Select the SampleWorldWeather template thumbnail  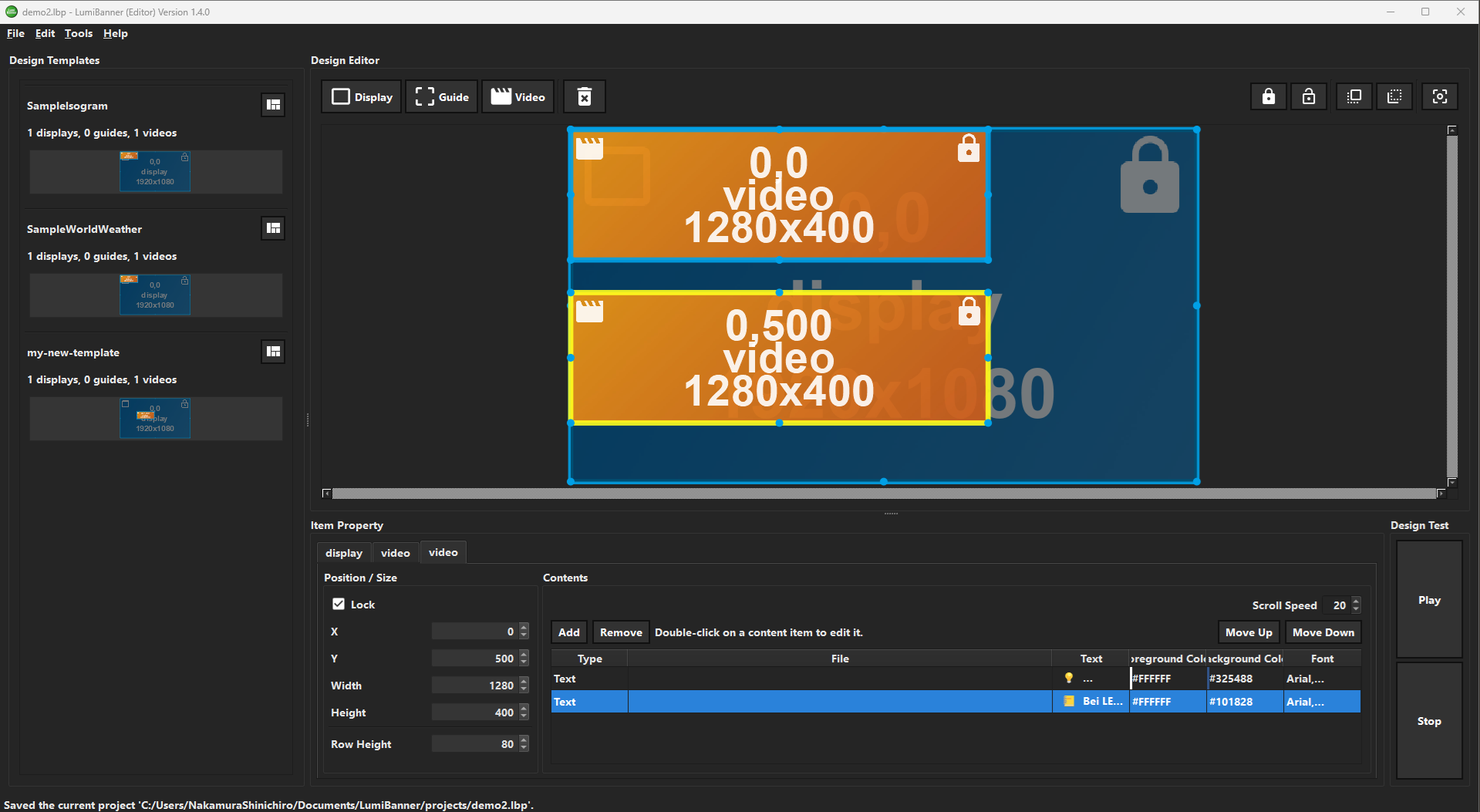tap(155, 295)
